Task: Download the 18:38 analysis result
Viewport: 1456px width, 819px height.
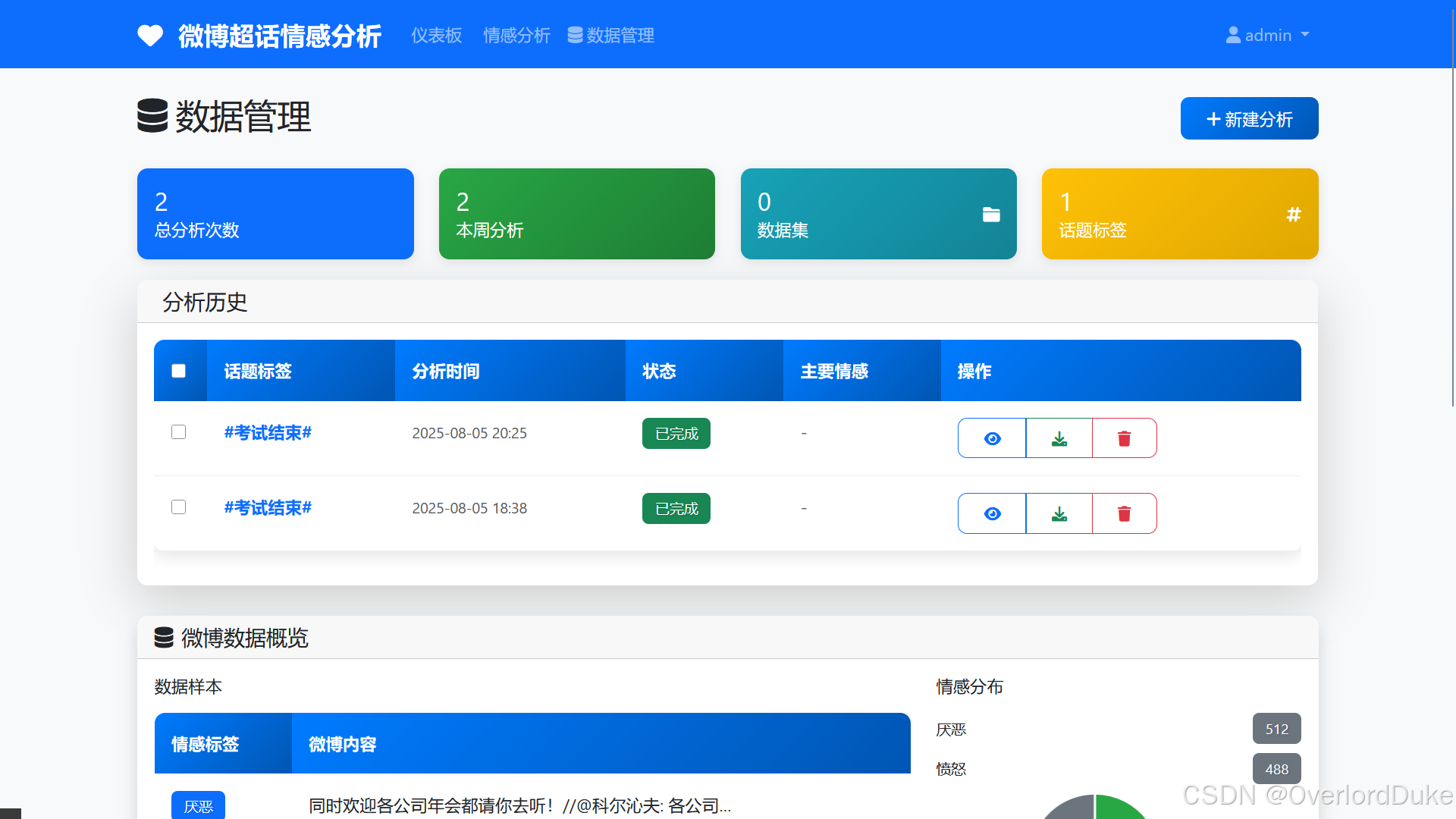Action: [1059, 513]
